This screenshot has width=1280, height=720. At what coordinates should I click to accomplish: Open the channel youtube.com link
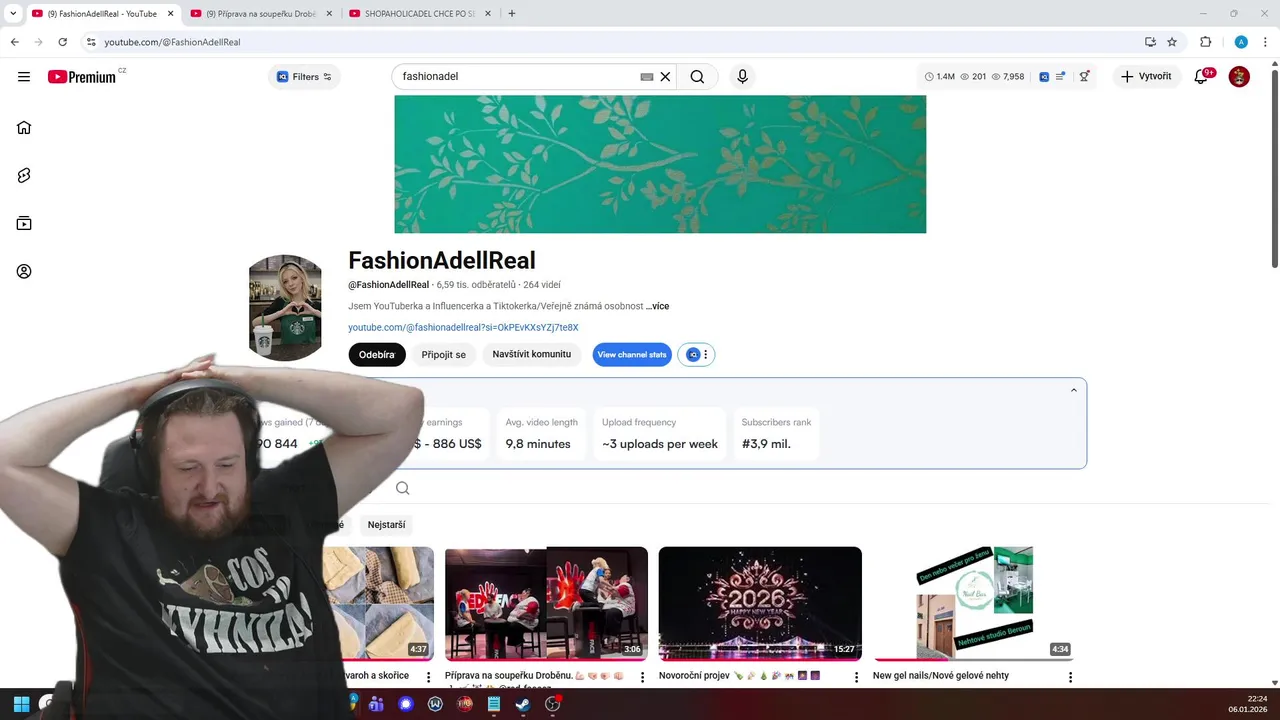463,327
